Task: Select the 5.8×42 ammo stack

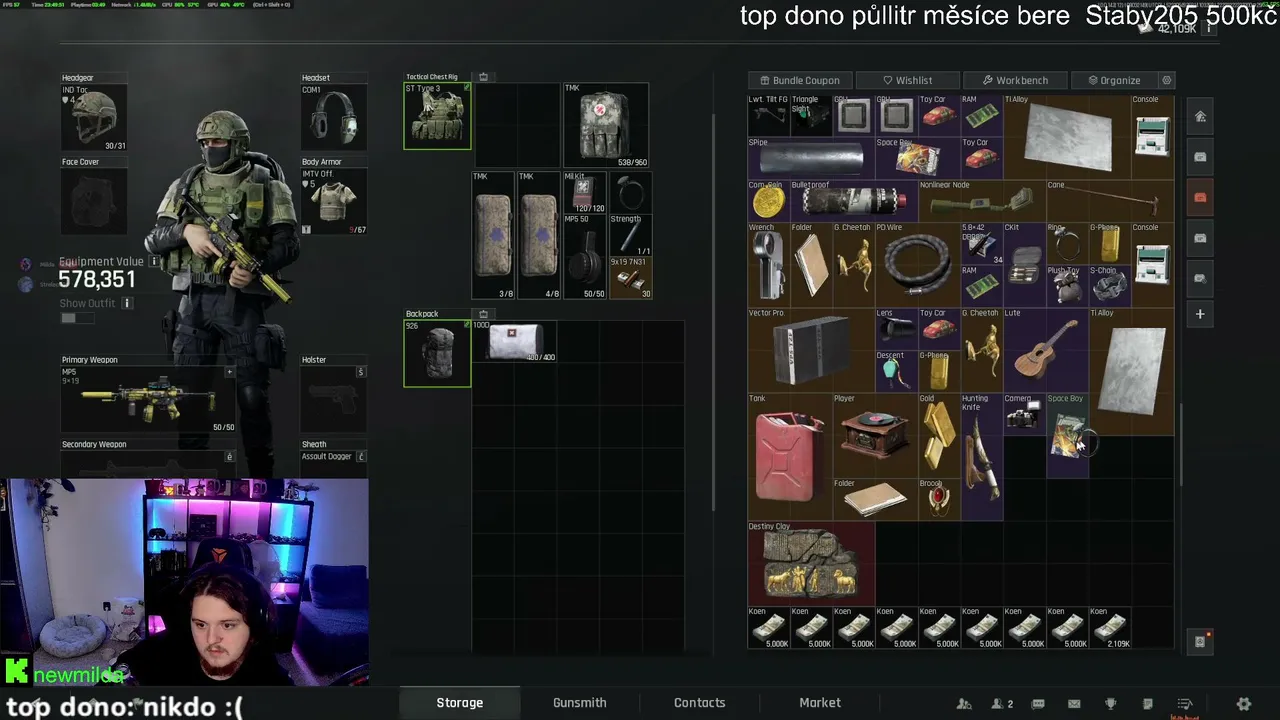Action: coord(981,244)
